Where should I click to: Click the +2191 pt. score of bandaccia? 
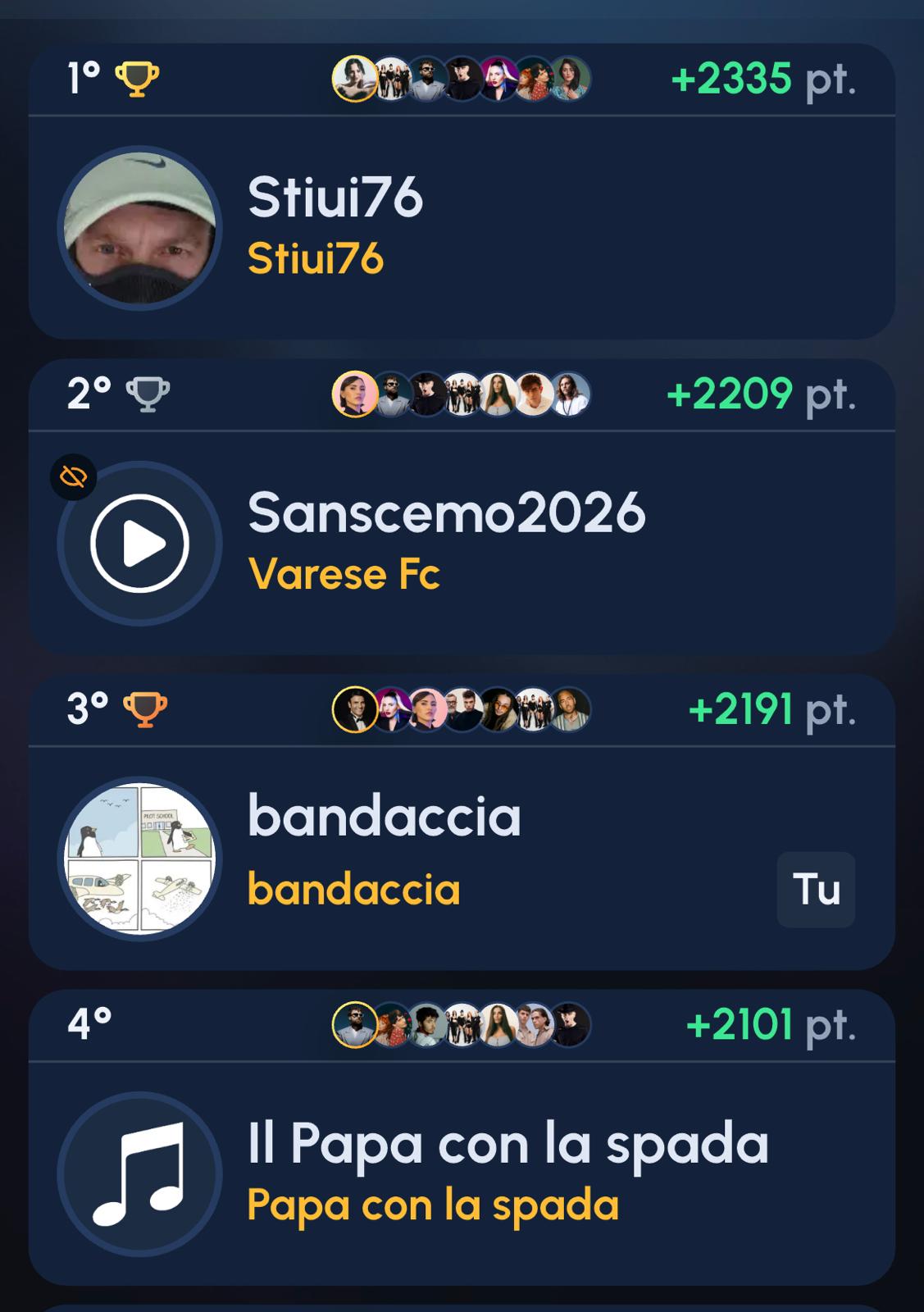click(x=772, y=710)
